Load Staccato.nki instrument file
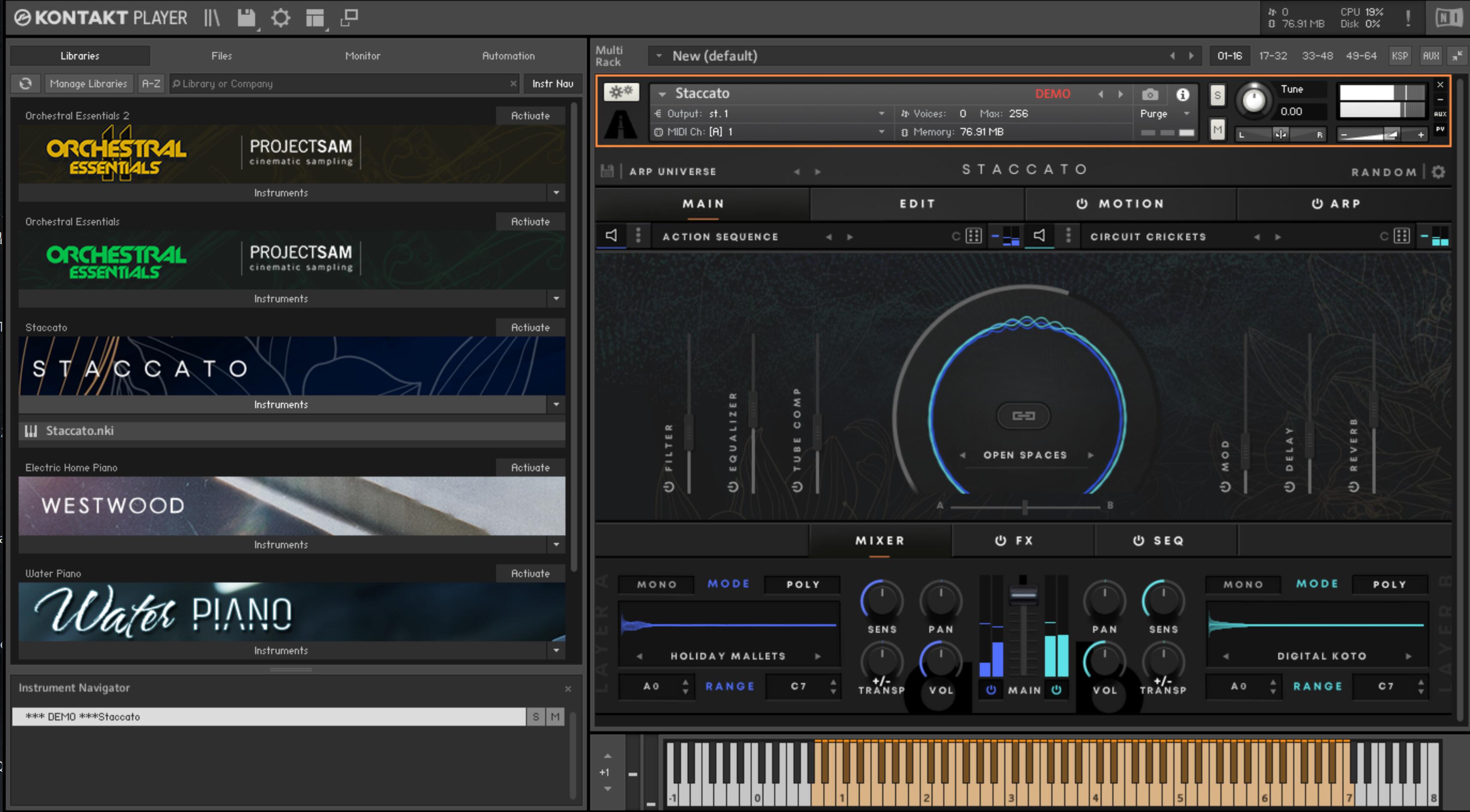 pos(292,430)
